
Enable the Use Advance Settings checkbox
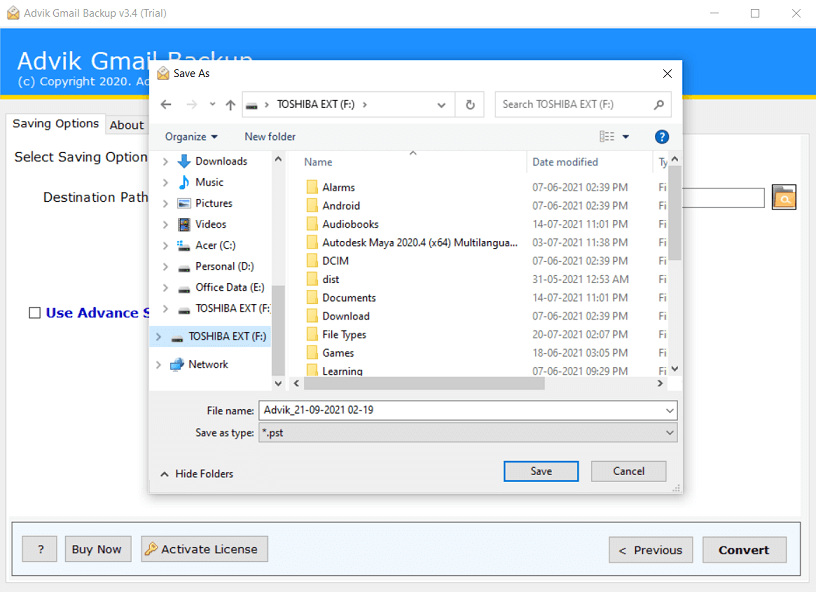32,312
